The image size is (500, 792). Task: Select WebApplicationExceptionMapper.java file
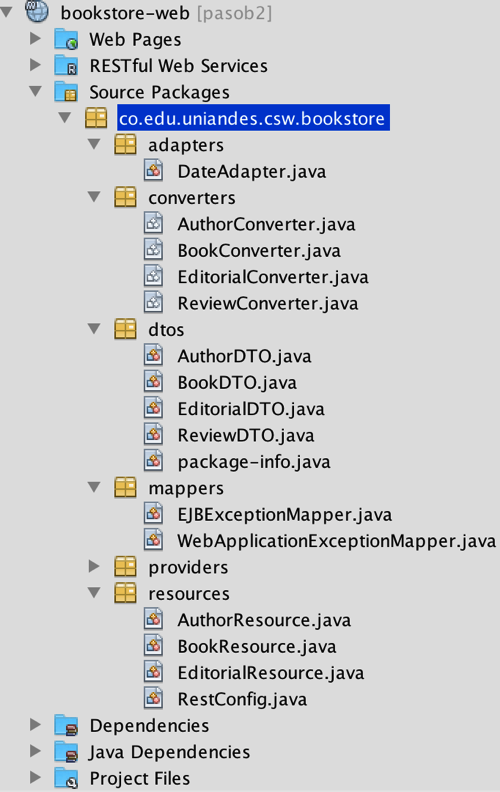[x=336, y=541]
